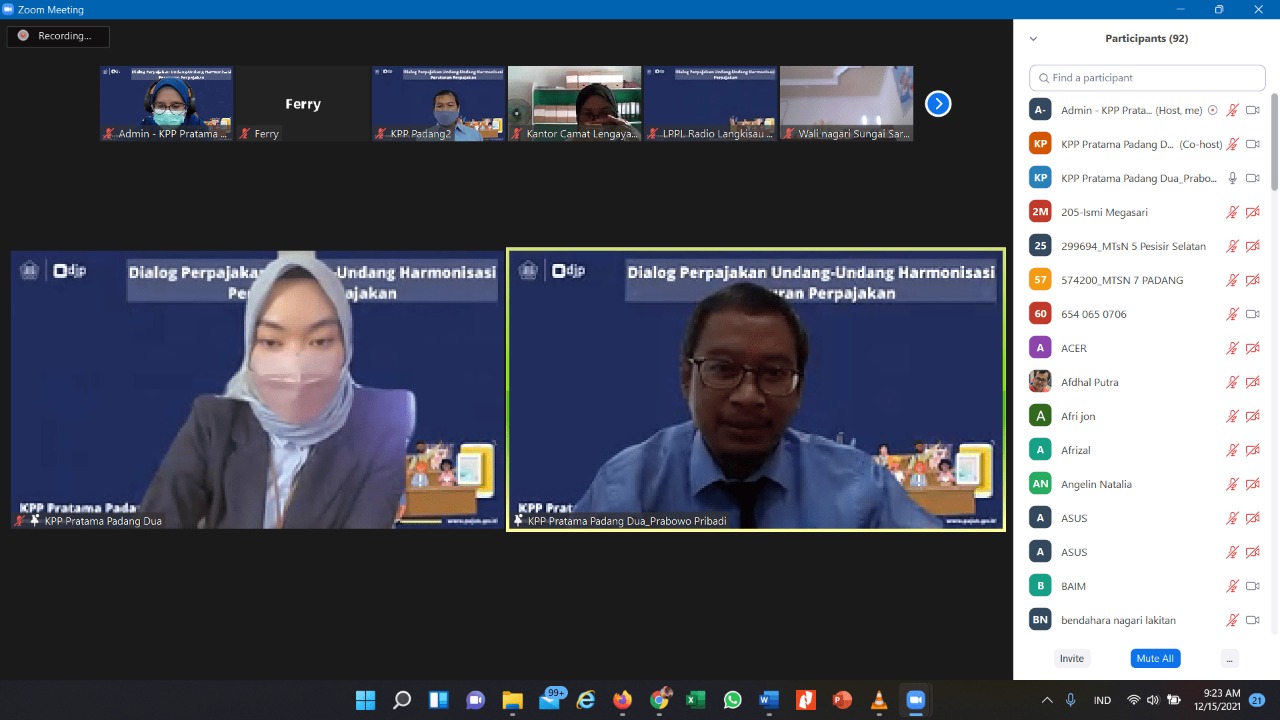
Task: Expand hidden system tray icons
Action: click(x=1047, y=700)
